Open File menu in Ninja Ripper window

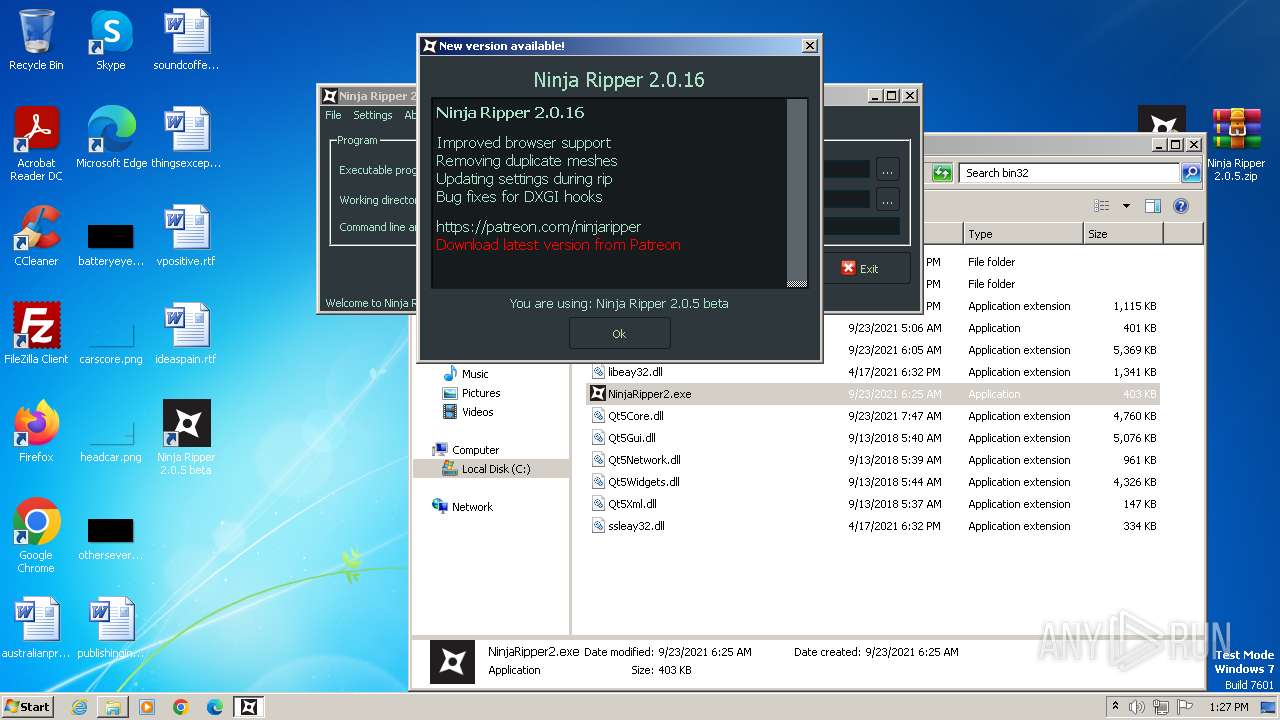tap(333, 115)
